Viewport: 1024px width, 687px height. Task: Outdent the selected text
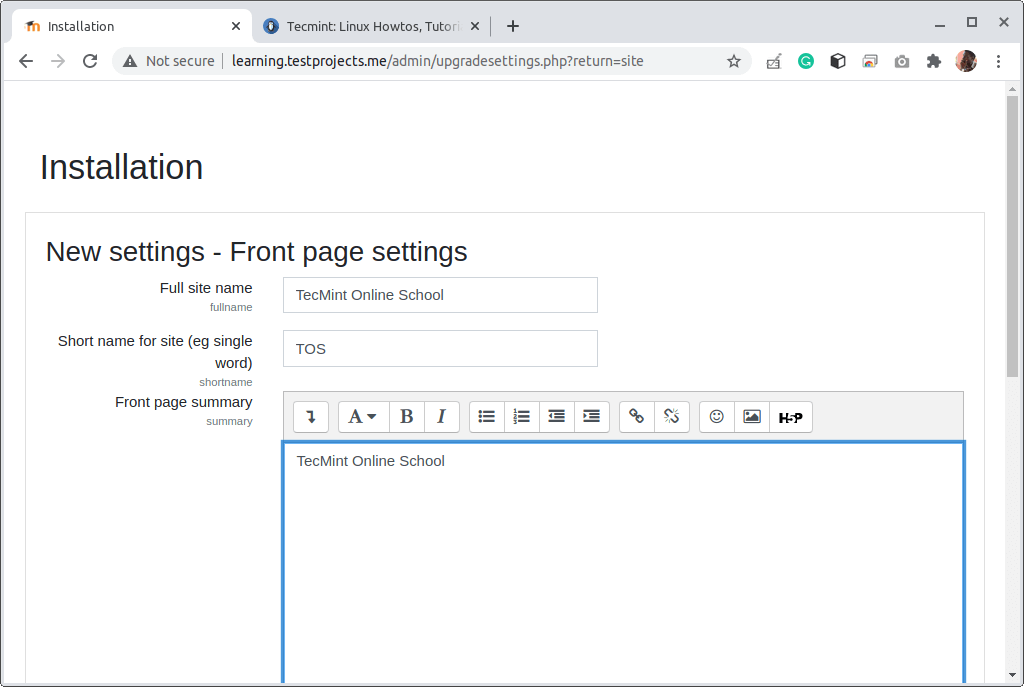556,417
